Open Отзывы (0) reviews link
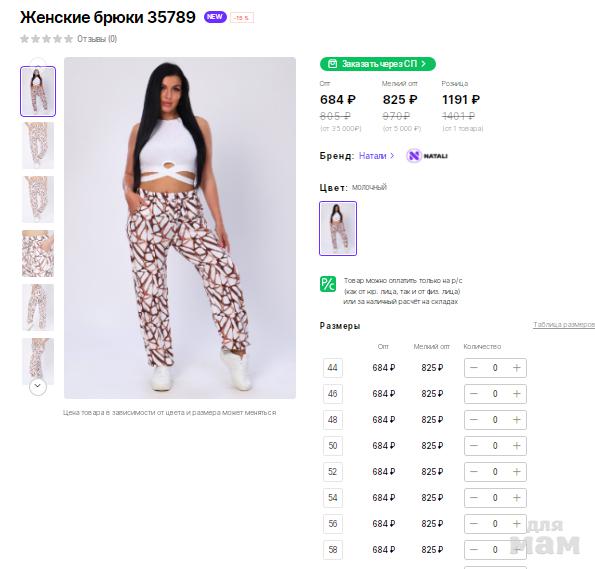 (97, 39)
